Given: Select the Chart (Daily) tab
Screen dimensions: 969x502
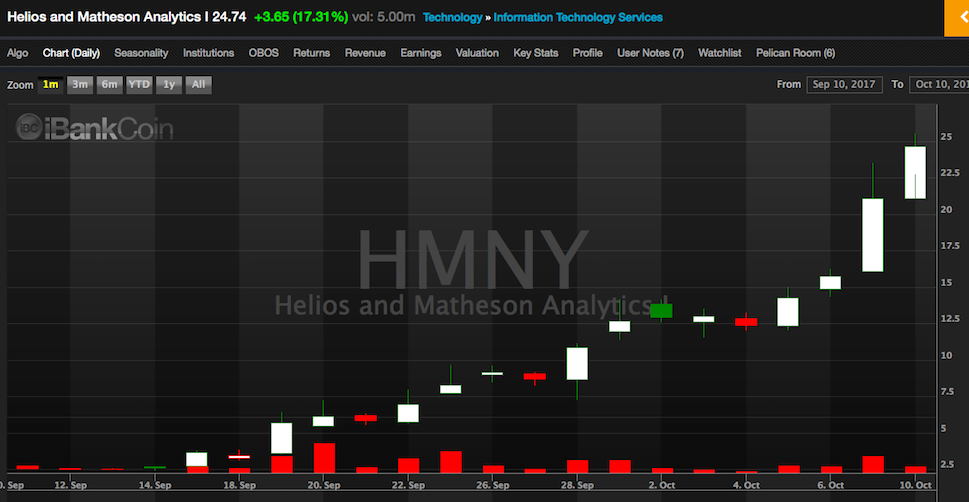Looking at the screenshot, I should click(71, 53).
